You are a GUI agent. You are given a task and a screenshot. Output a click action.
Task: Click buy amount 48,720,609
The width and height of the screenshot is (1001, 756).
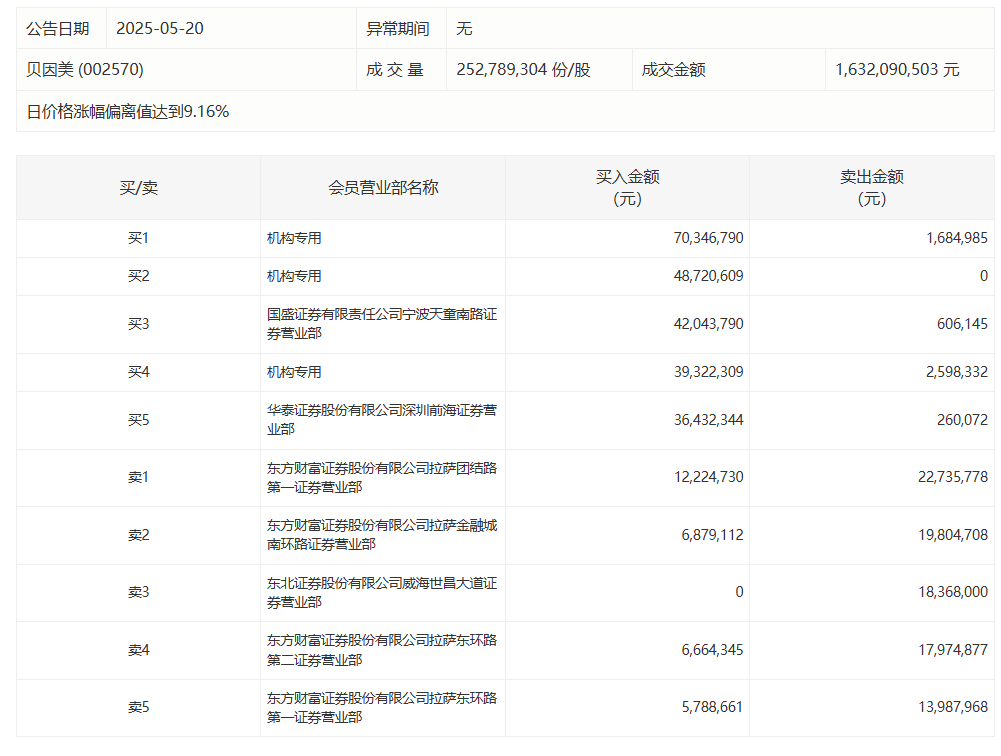click(x=709, y=276)
